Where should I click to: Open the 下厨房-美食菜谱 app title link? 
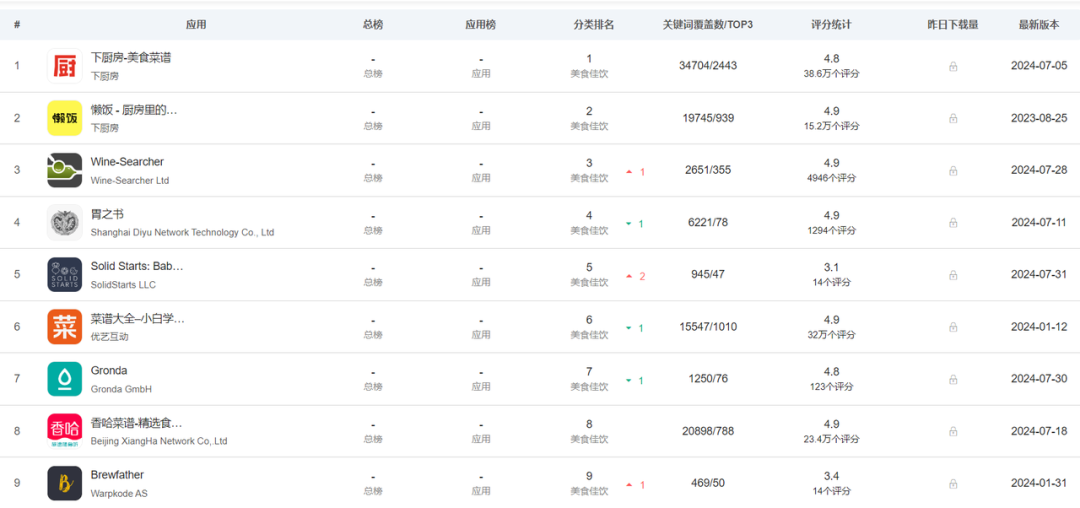click(x=131, y=58)
